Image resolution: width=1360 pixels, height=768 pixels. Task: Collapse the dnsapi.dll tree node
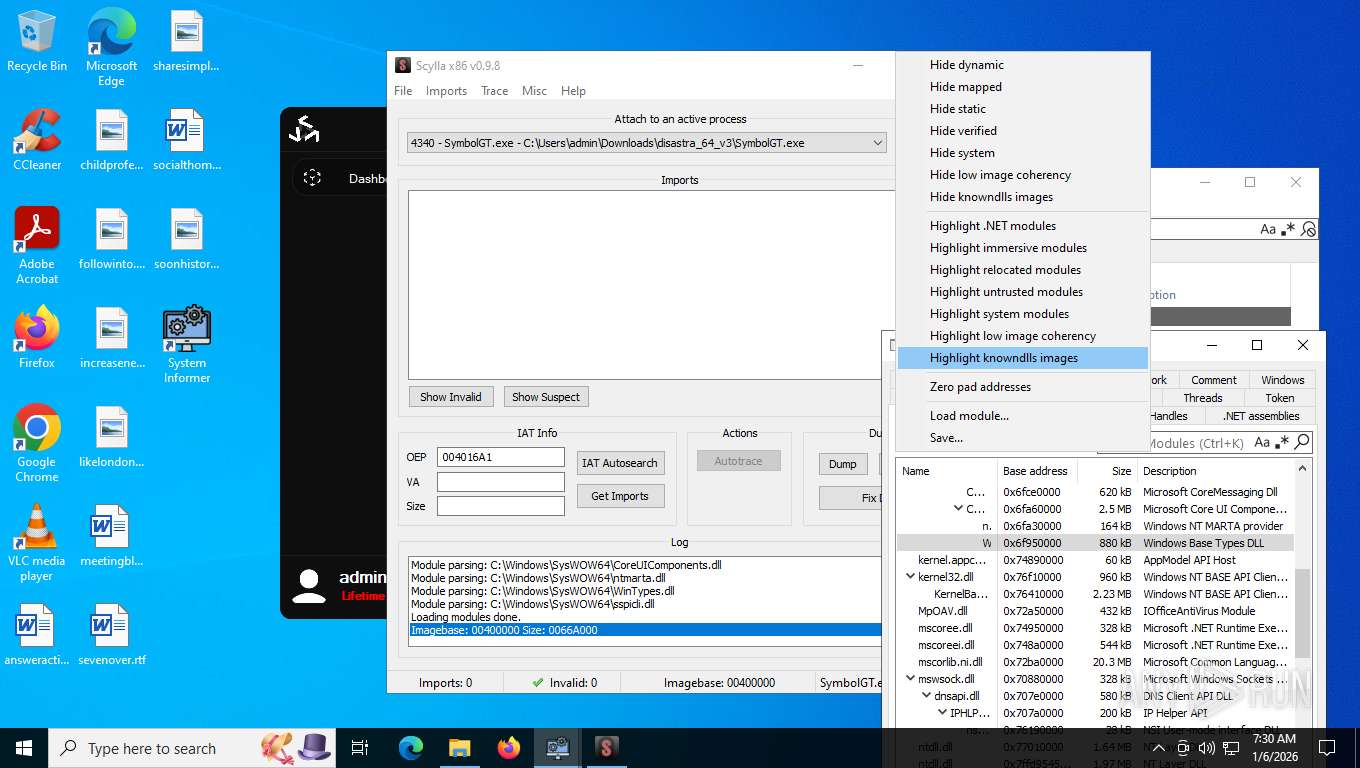(x=926, y=696)
